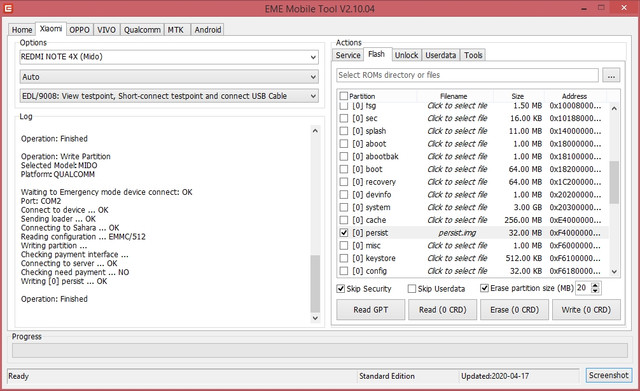Switch to the VIVO tab

(107, 30)
